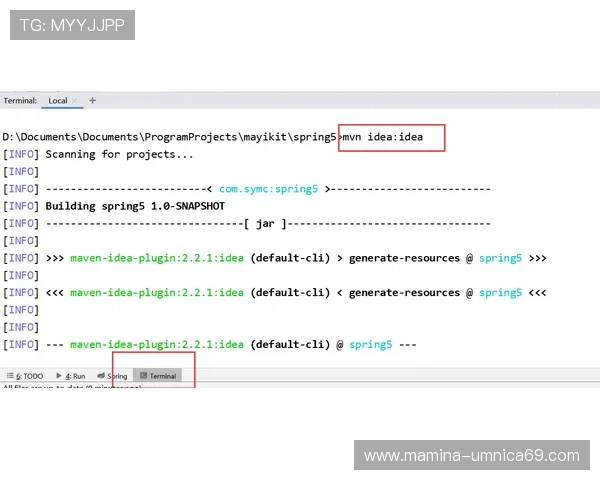Click maven-idea-plugin text on the >>> line
The height and width of the screenshot is (480, 600).
(156, 258)
